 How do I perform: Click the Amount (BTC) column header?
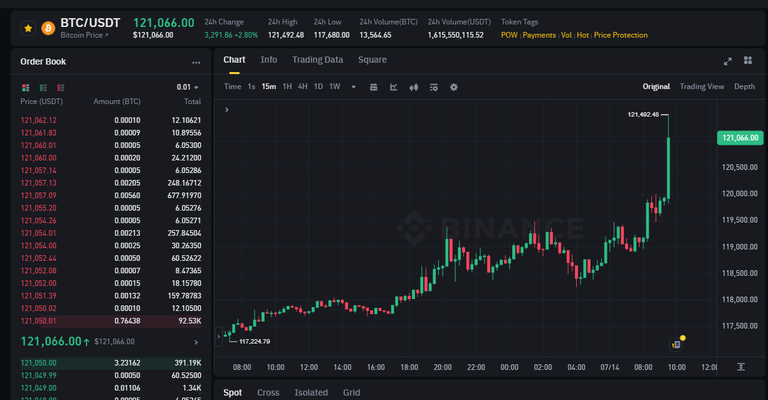coord(117,101)
